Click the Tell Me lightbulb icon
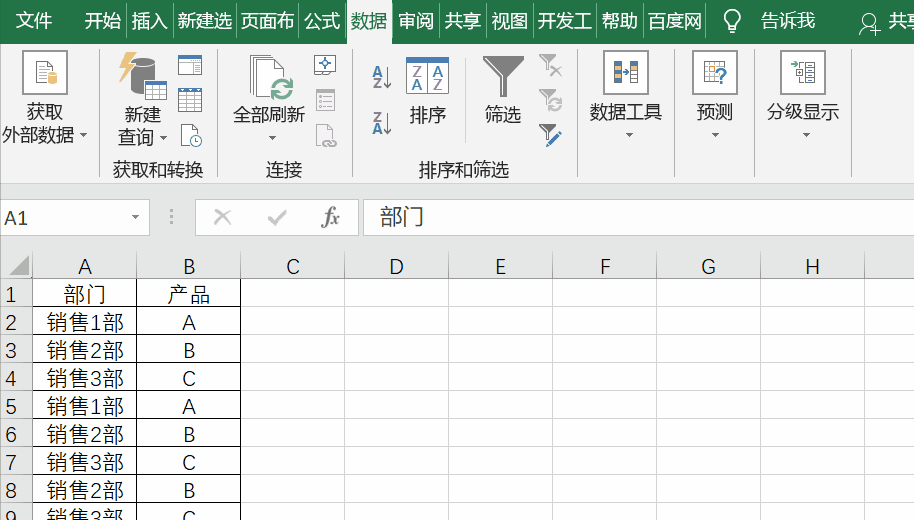Image resolution: width=914 pixels, height=520 pixels. (732, 22)
